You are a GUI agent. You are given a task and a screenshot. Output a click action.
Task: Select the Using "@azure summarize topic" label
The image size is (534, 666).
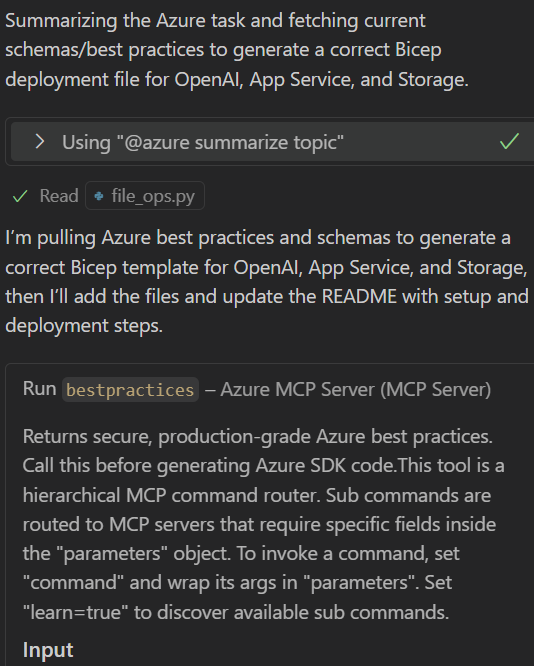[x=203, y=142]
